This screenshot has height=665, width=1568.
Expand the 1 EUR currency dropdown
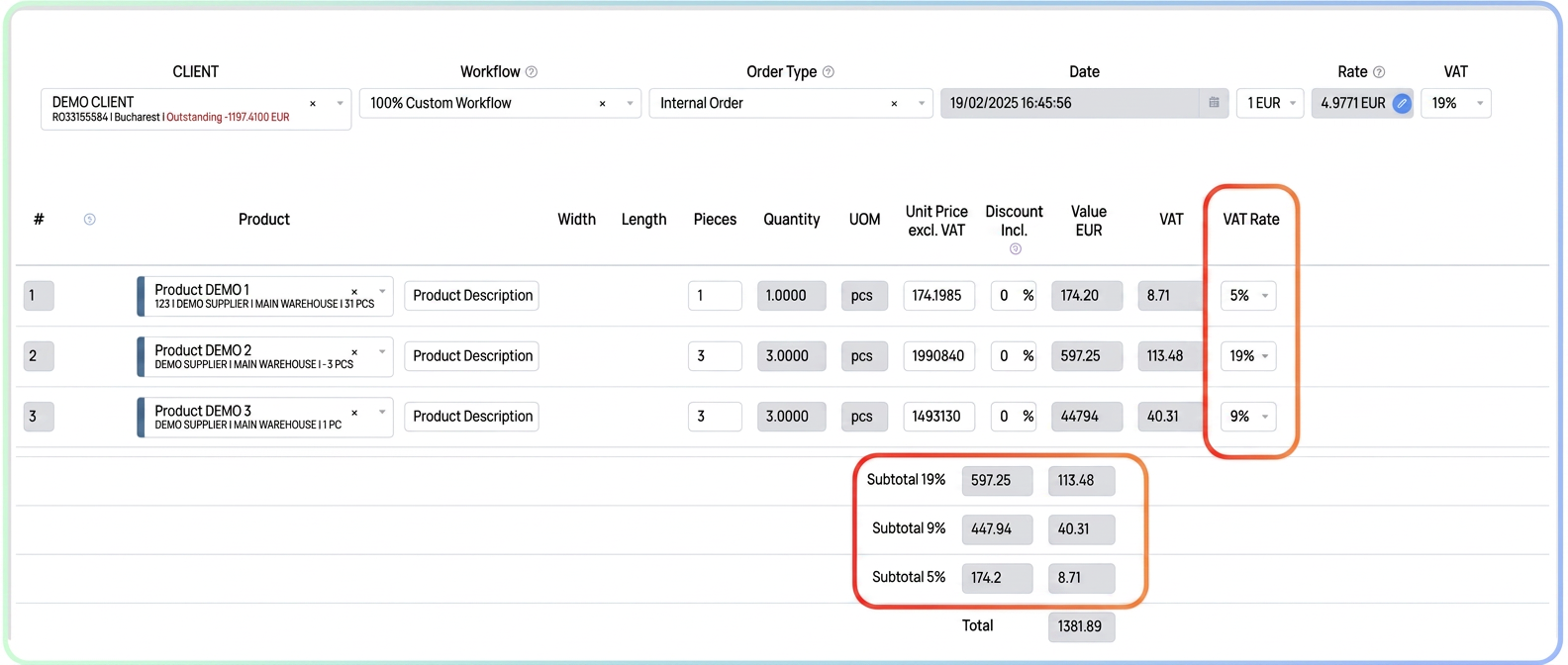pyautogui.click(x=1270, y=103)
